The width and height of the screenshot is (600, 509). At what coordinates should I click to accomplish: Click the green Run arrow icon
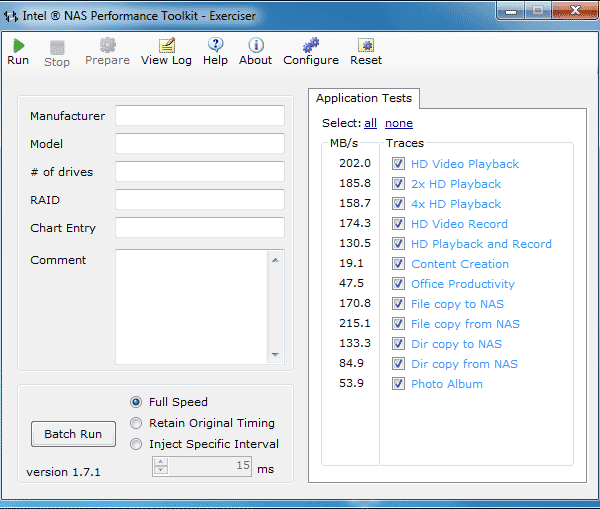18,46
